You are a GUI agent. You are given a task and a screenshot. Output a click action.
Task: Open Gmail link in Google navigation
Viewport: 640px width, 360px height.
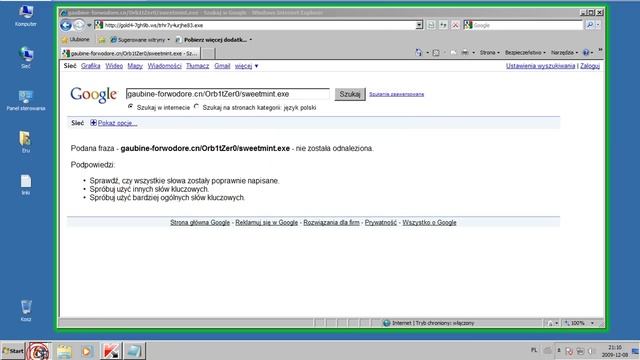(x=222, y=66)
